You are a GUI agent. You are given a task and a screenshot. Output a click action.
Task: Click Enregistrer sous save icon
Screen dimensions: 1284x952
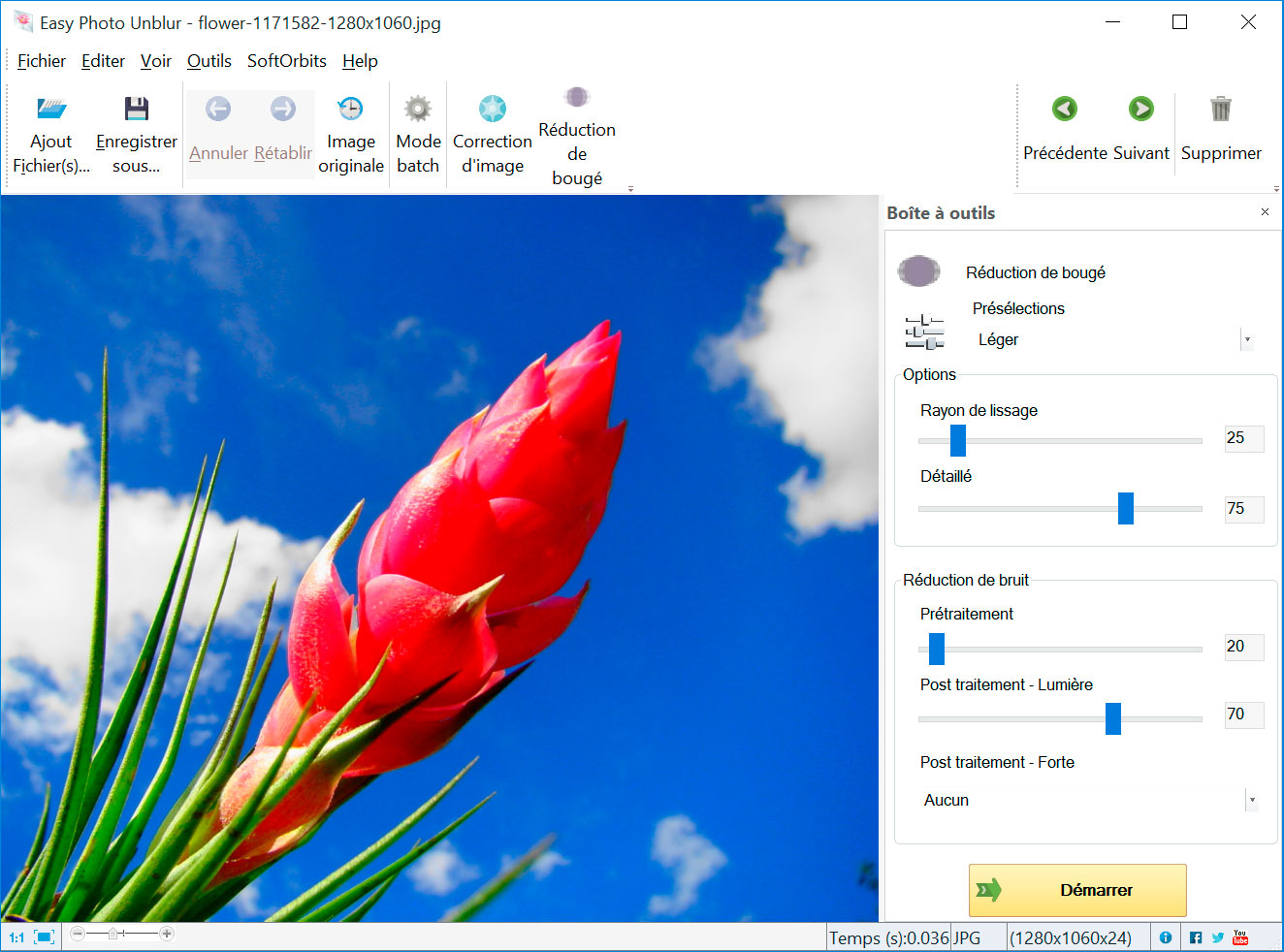click(136, 110)
